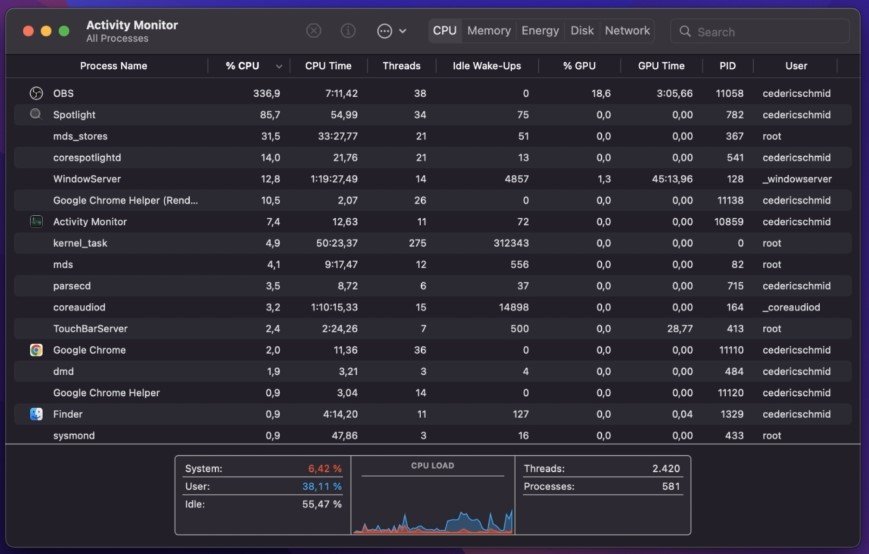The width and height of the screenshot is (869, 554).
Task: Switch to the Memory tab
Action: [489, 30]
